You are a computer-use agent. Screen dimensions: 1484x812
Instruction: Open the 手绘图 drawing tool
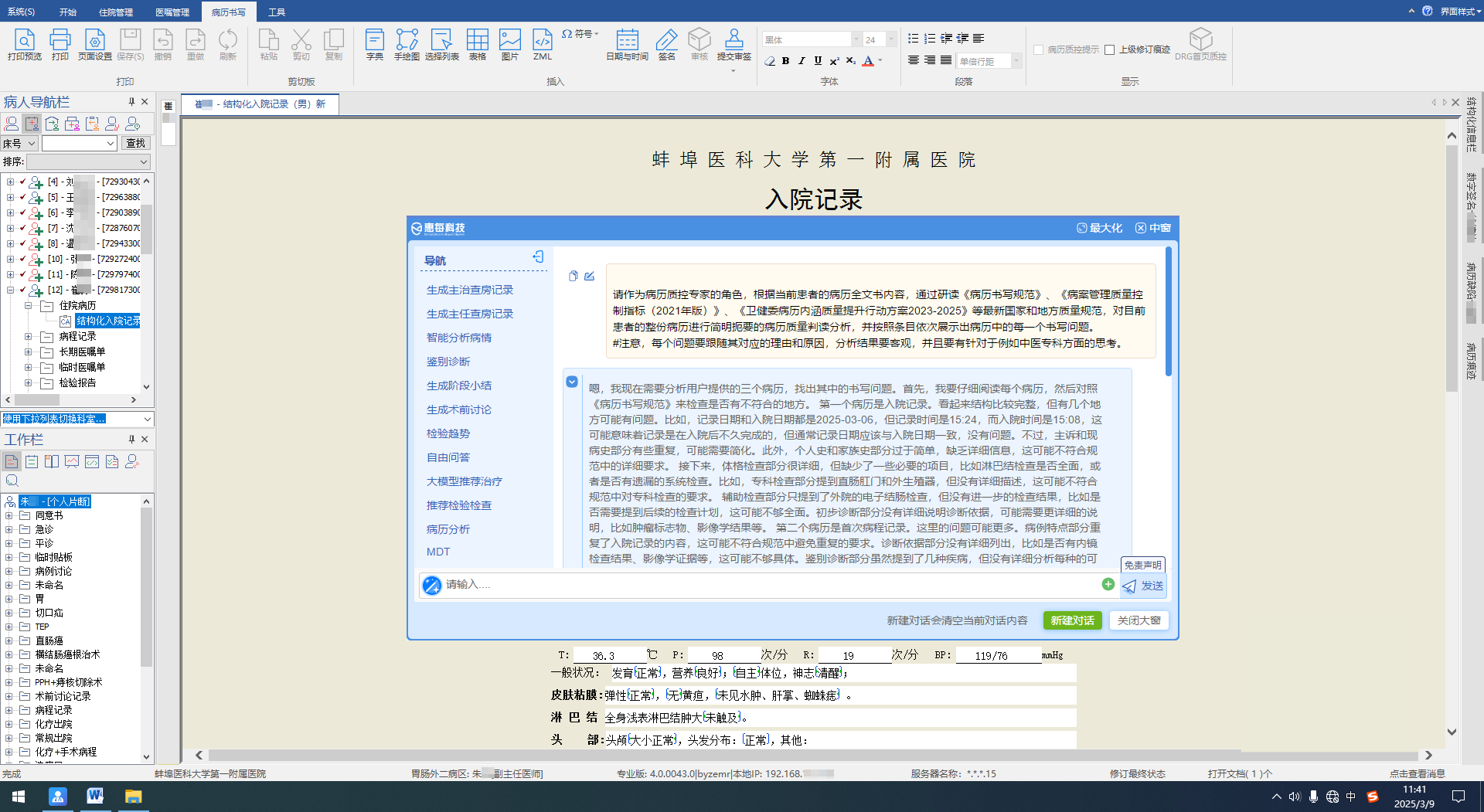[407, 44]
